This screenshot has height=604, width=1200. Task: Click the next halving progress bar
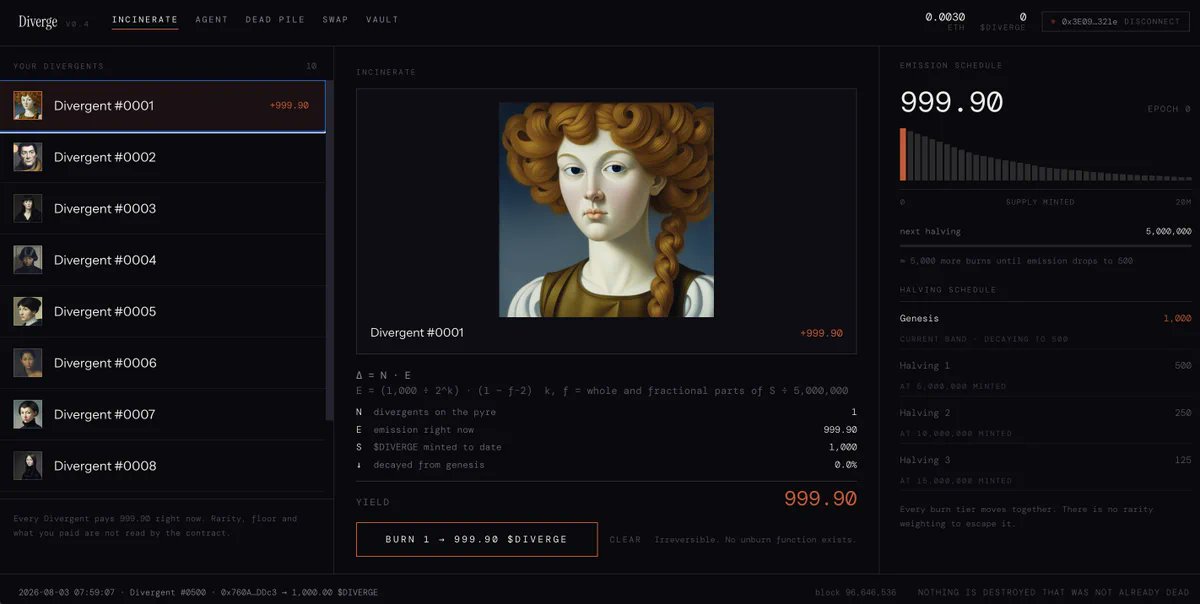point(1045,245)
